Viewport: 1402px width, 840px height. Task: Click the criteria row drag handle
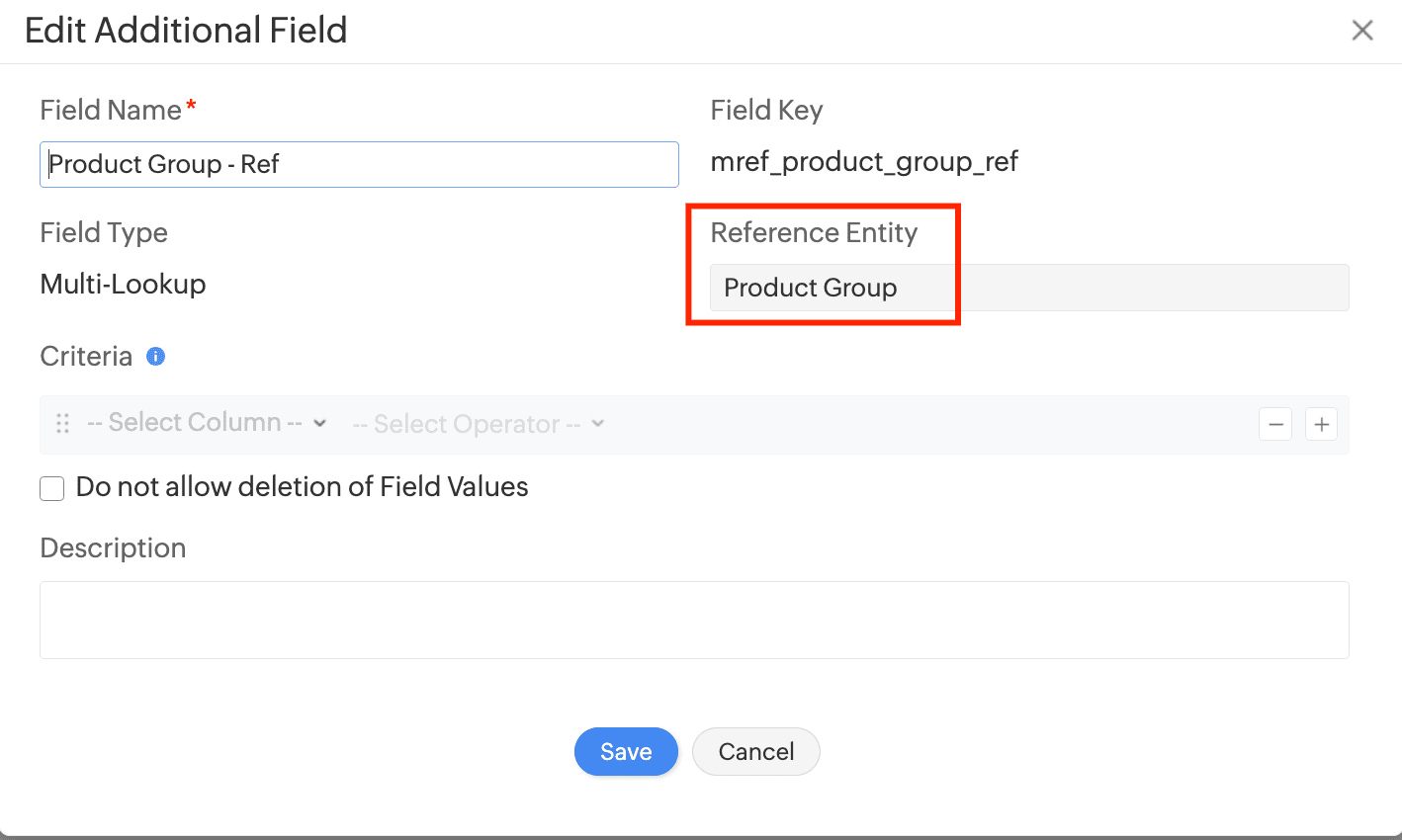(x=62, y=424)
